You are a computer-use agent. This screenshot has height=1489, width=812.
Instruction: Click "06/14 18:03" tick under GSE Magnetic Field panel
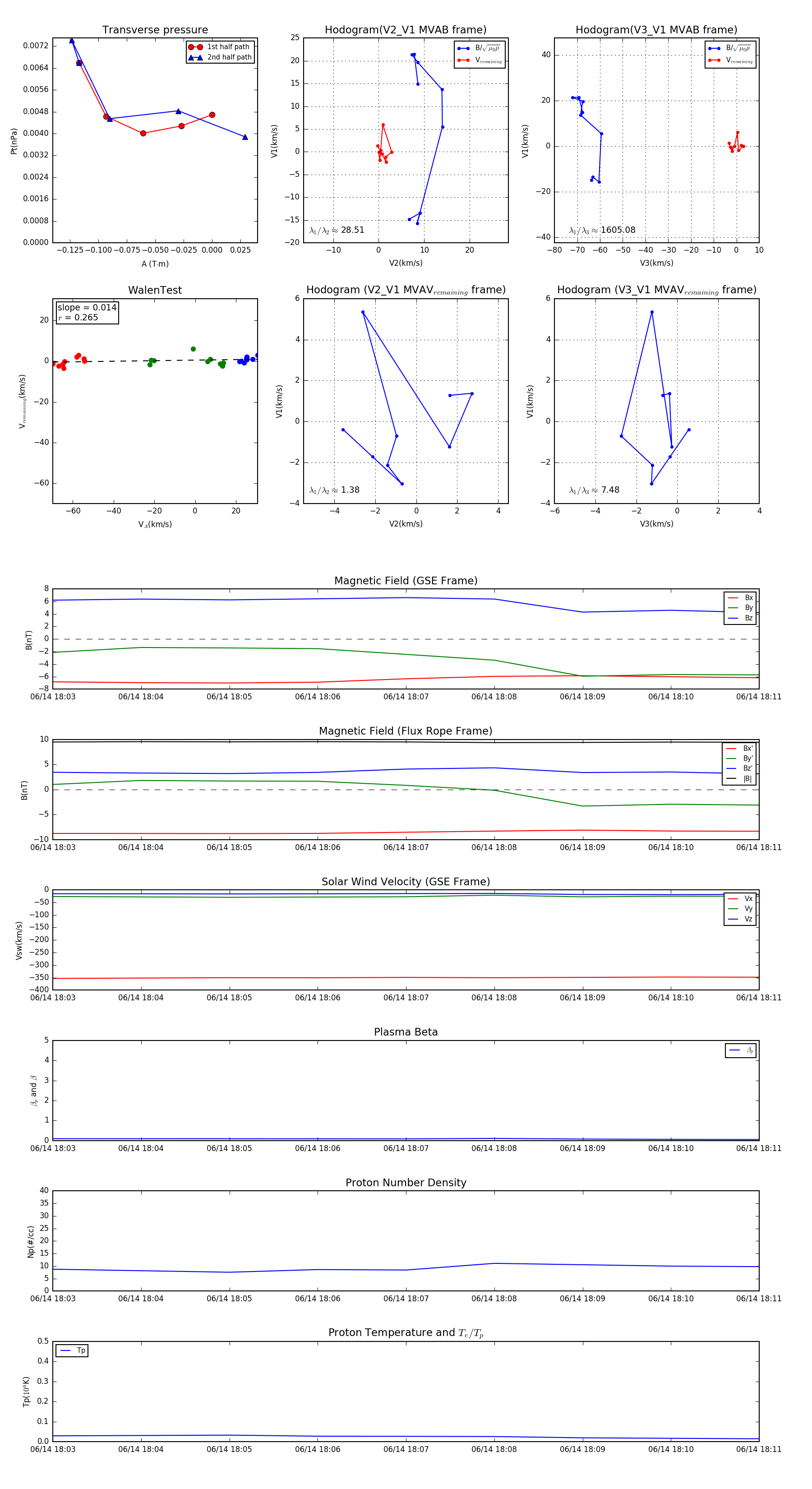(x=53, y=697)
